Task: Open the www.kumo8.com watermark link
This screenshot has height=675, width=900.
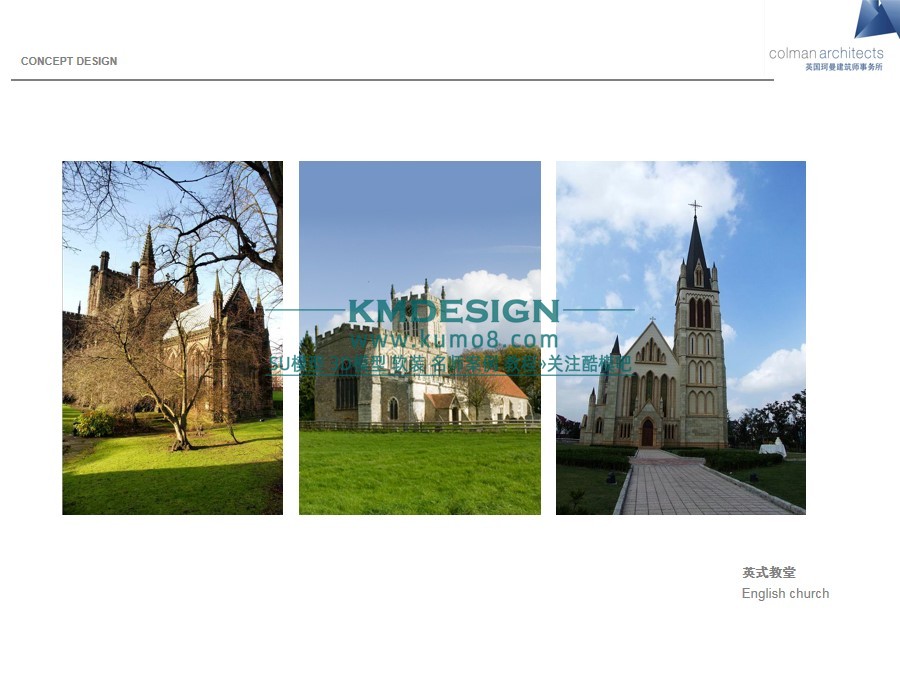Action: 453,340
